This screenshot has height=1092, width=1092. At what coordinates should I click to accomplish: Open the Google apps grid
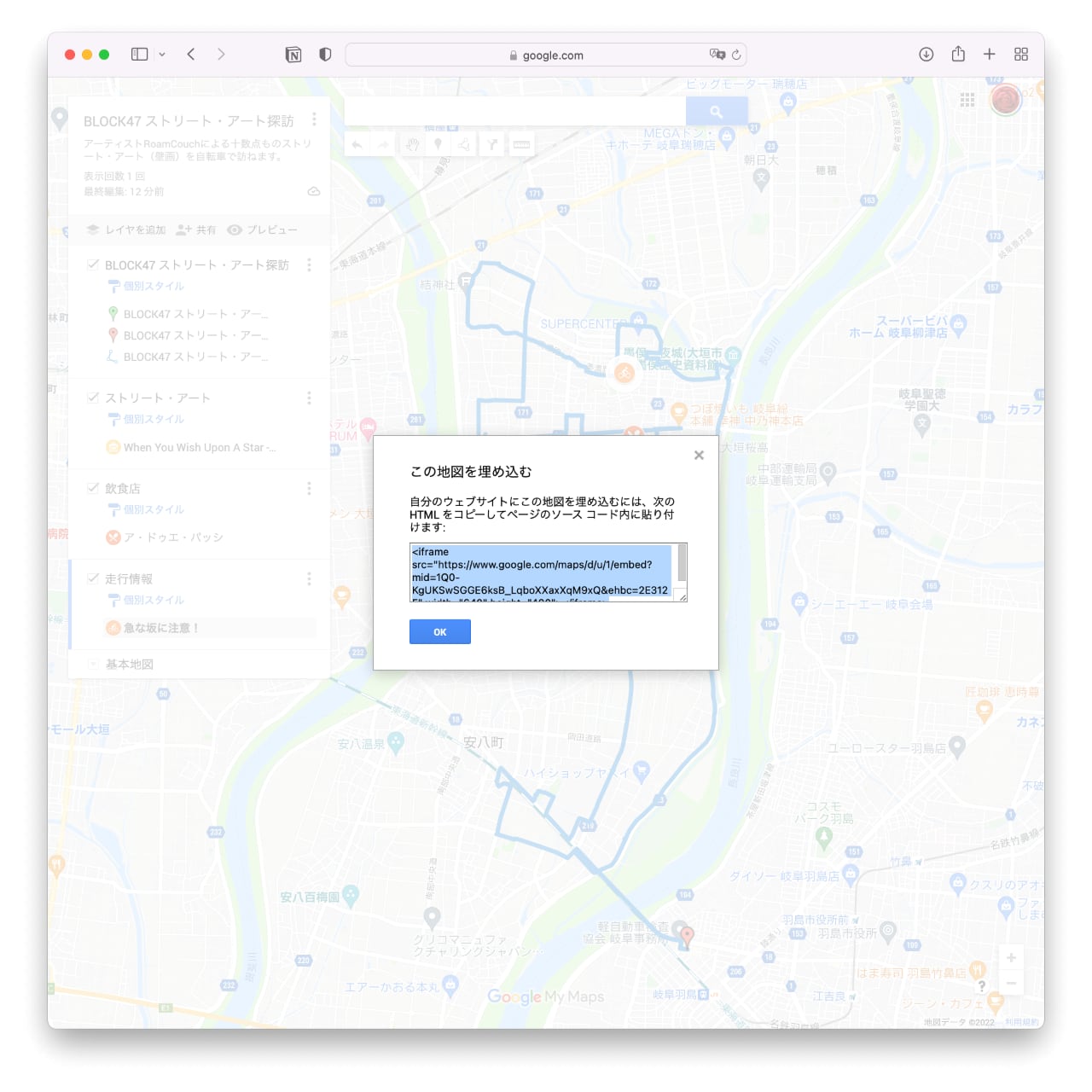tap(967, 100)
